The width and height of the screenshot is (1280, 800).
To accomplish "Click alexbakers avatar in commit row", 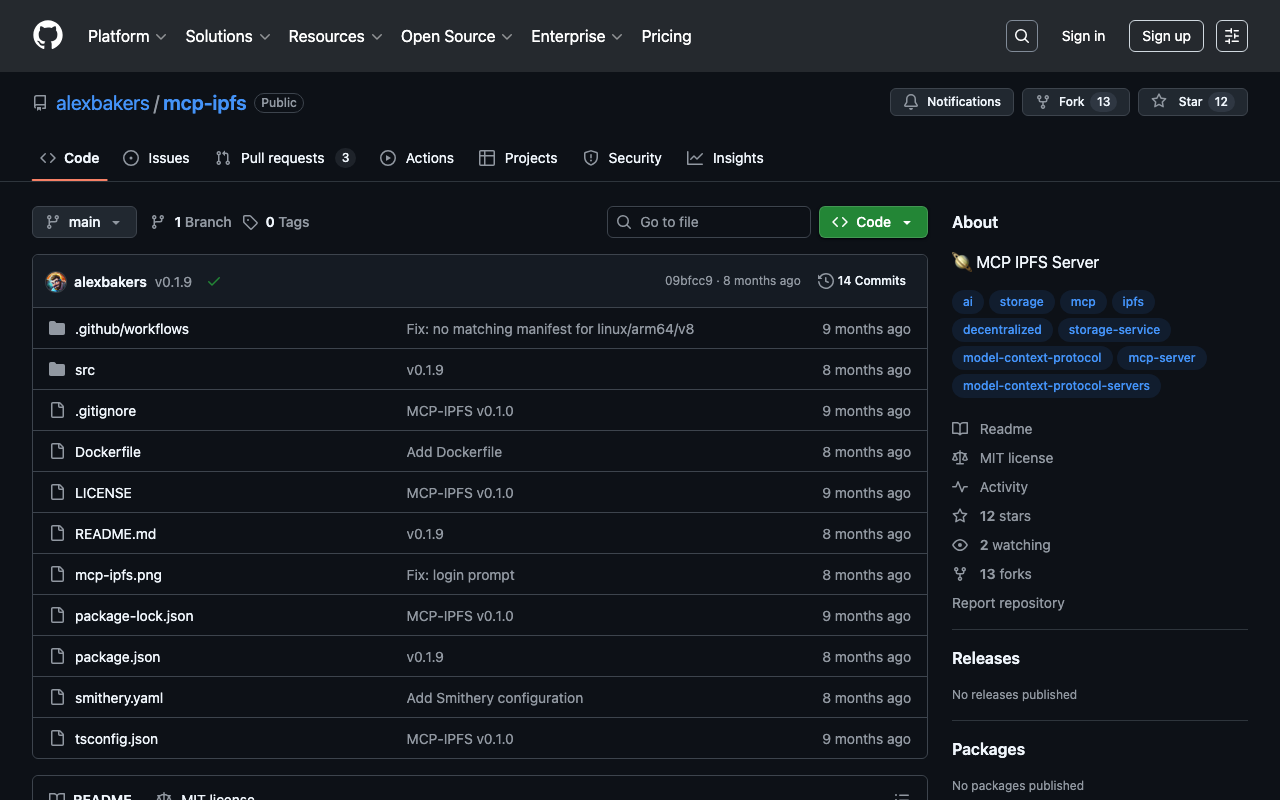I will 56,282.
